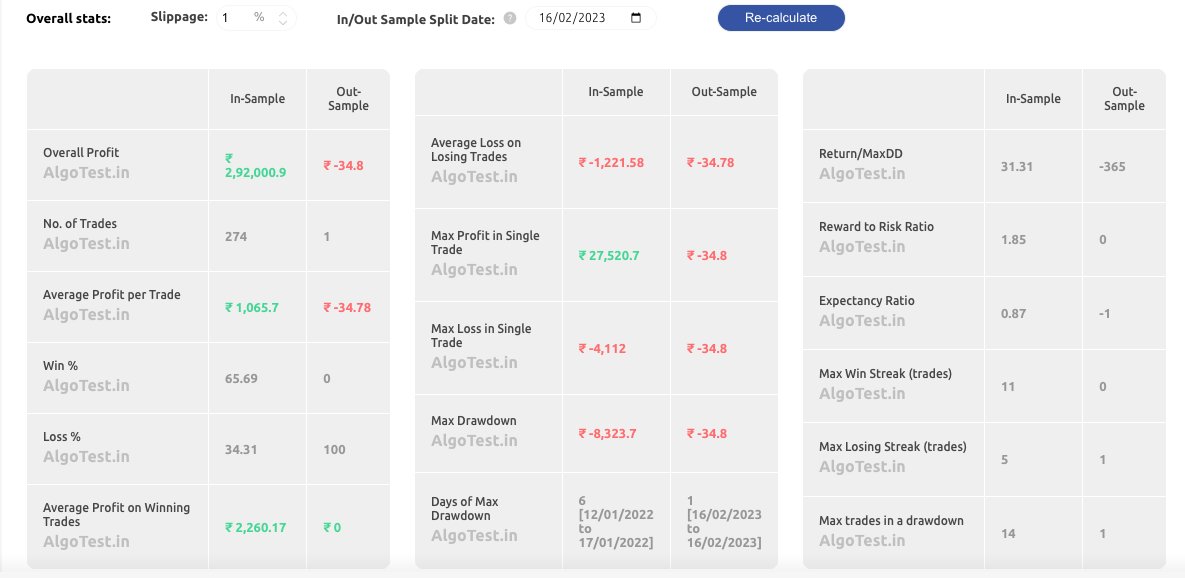Select Max Profit in Single Trade 27,520.7
This screenshot has height=578, width=1185.
tap(609, 255)
